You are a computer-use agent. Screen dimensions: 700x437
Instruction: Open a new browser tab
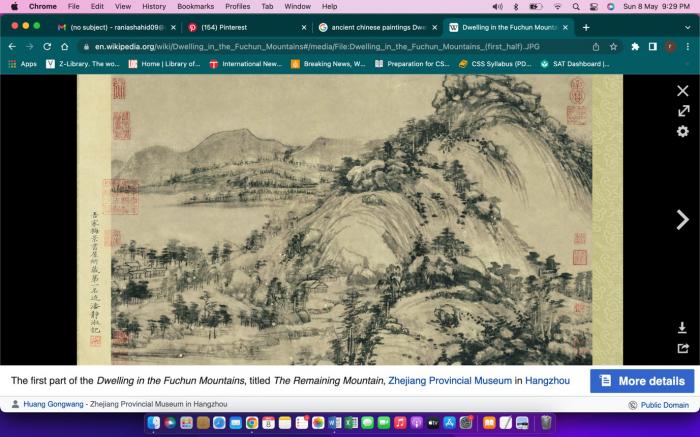tap(586, 27)
